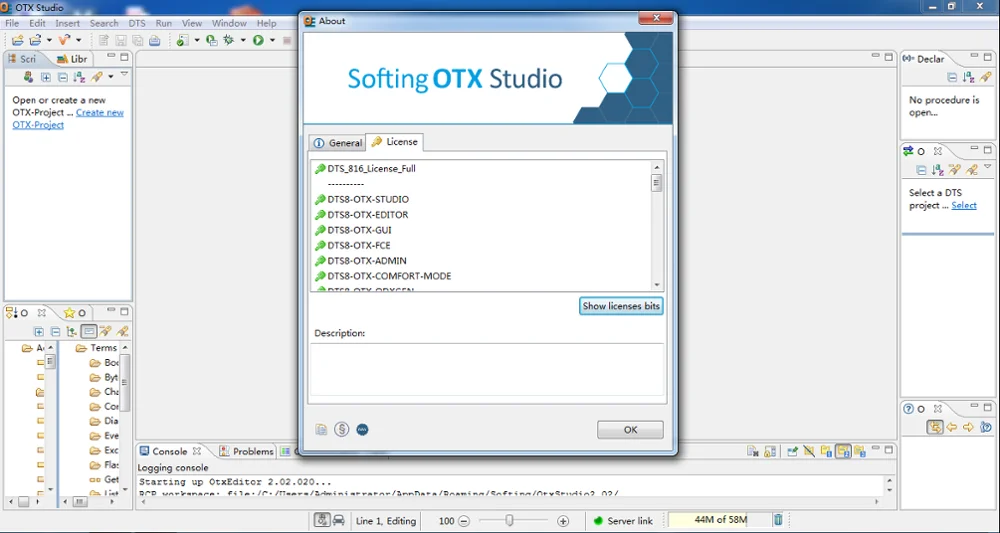This screenshot has width=1000, height=533.
Task: Click the zoom in plus icon in status bar
Action: (563, 521)
